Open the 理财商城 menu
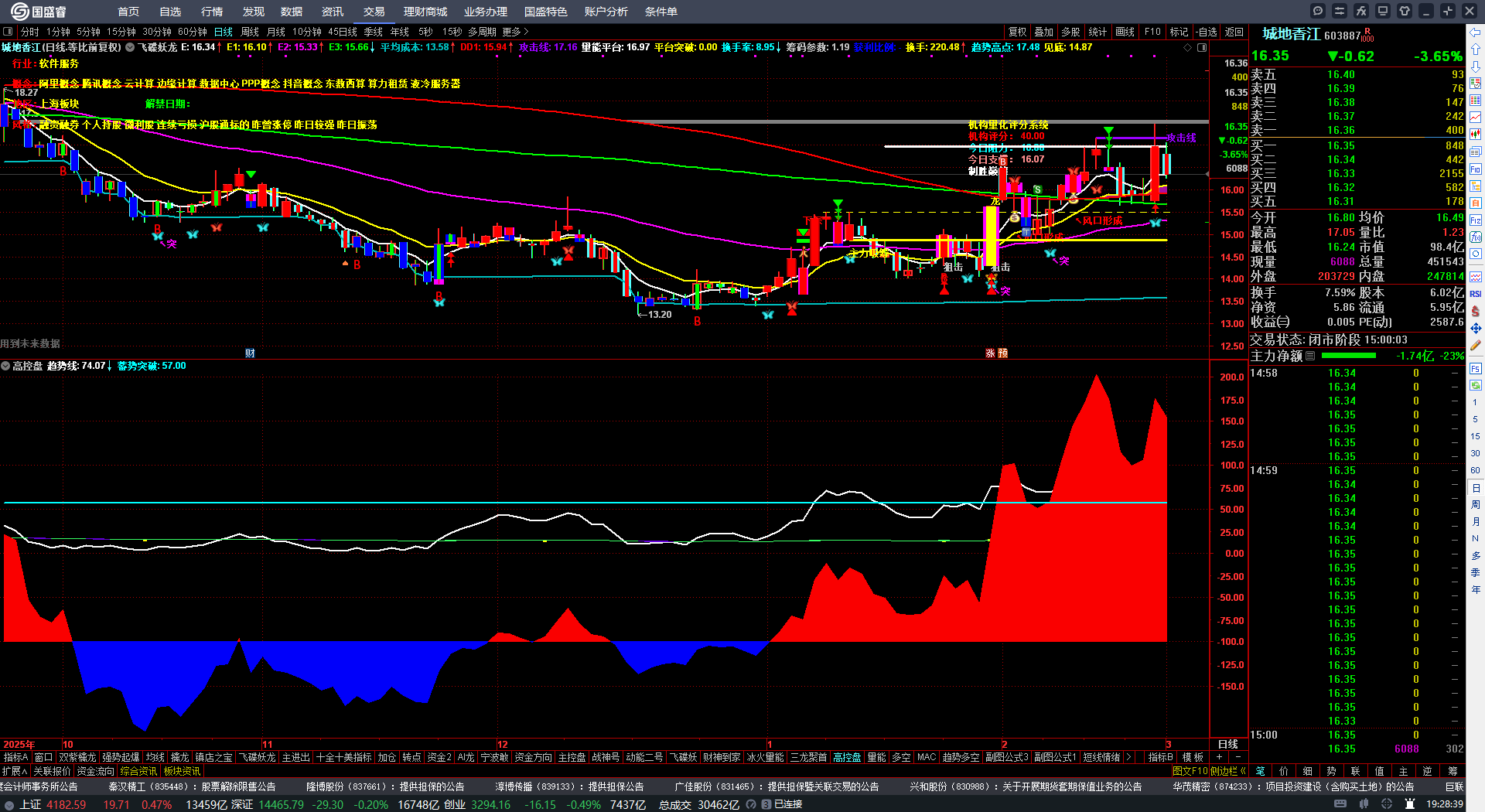 click(425, 12)
